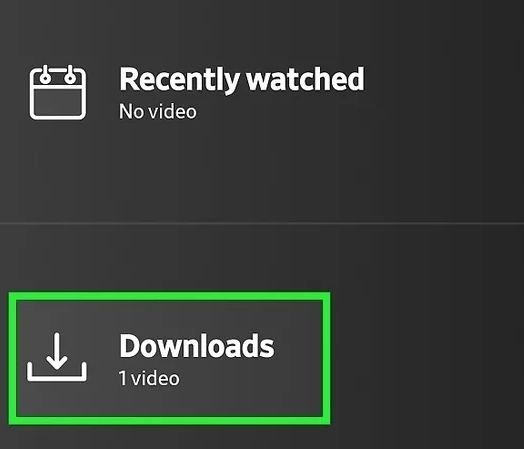Click the right binder ring on calendar icon

(70, 76)
